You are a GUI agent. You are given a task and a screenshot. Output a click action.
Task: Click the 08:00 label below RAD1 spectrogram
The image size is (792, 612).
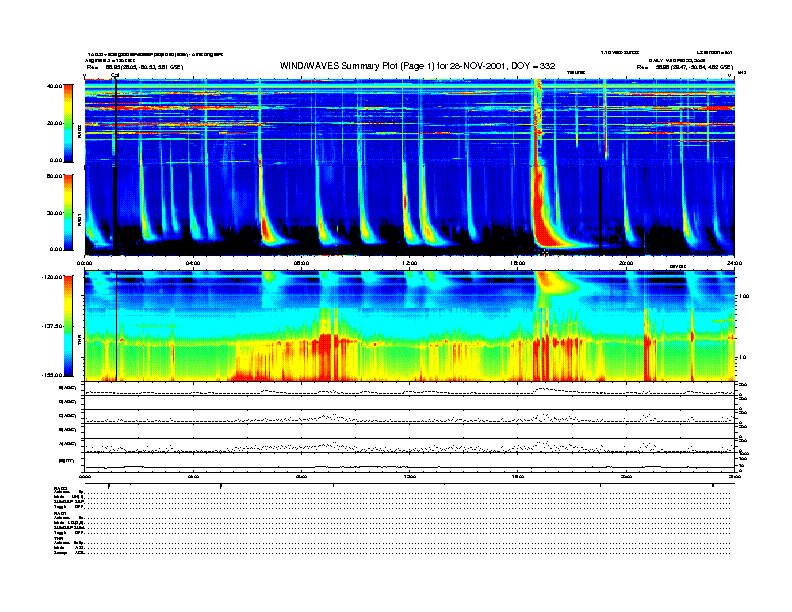(301, 263)
